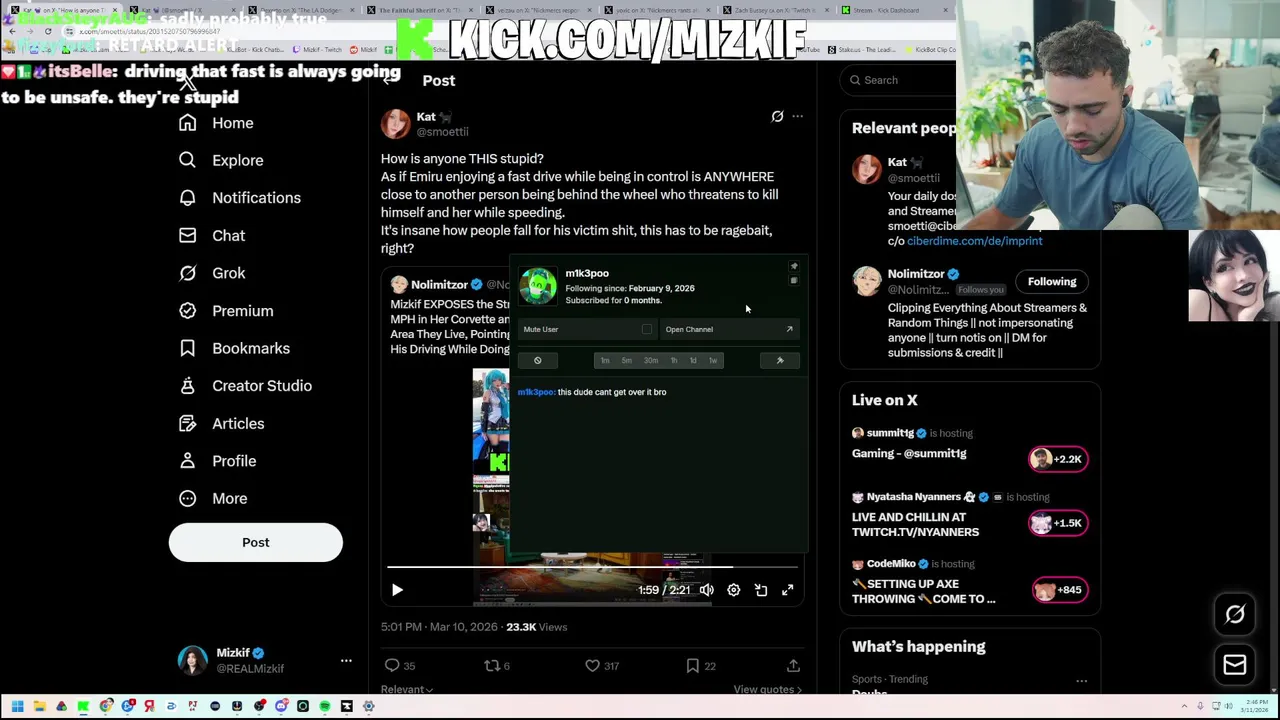
Task: Bookmark the post with 22 bookmarks
Action: tap(700, 665)
